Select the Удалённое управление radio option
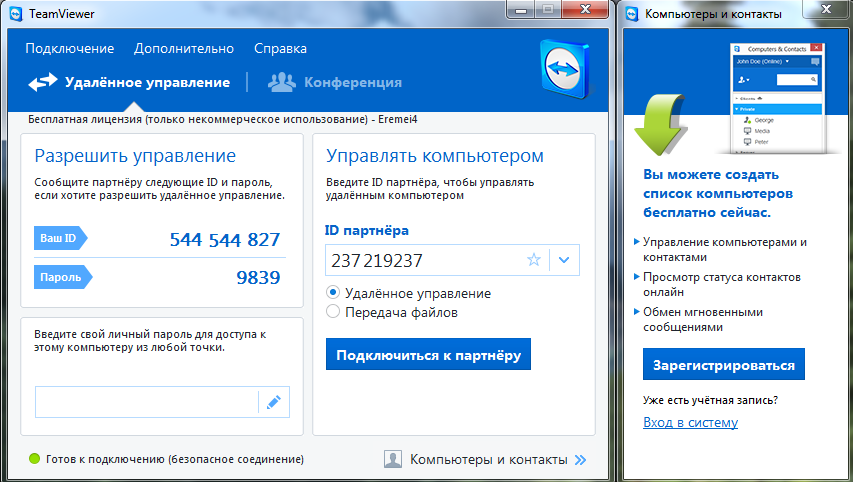This screenshot has height=482, width=853. coord(334,293)
